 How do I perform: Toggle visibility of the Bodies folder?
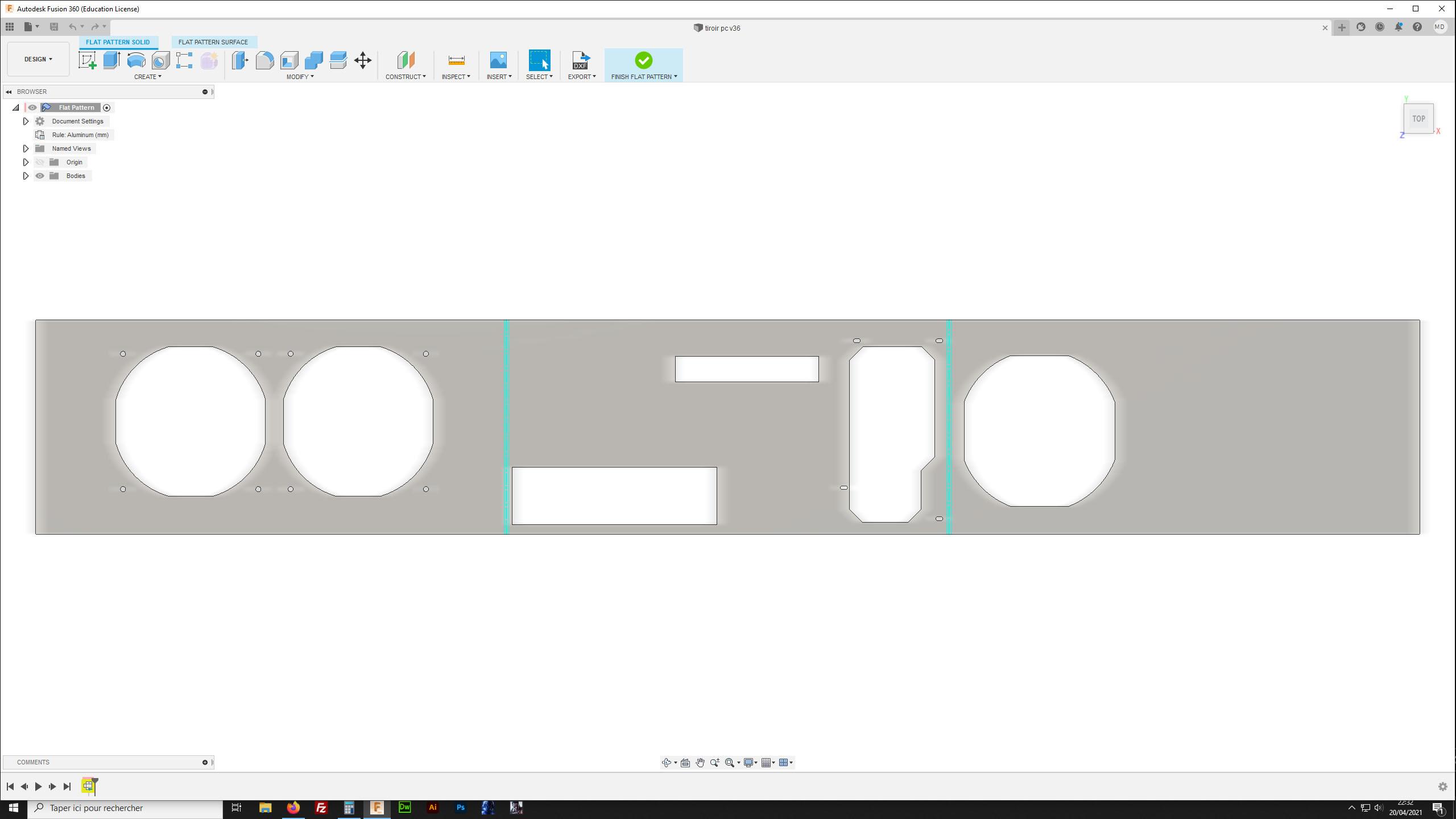40,176
